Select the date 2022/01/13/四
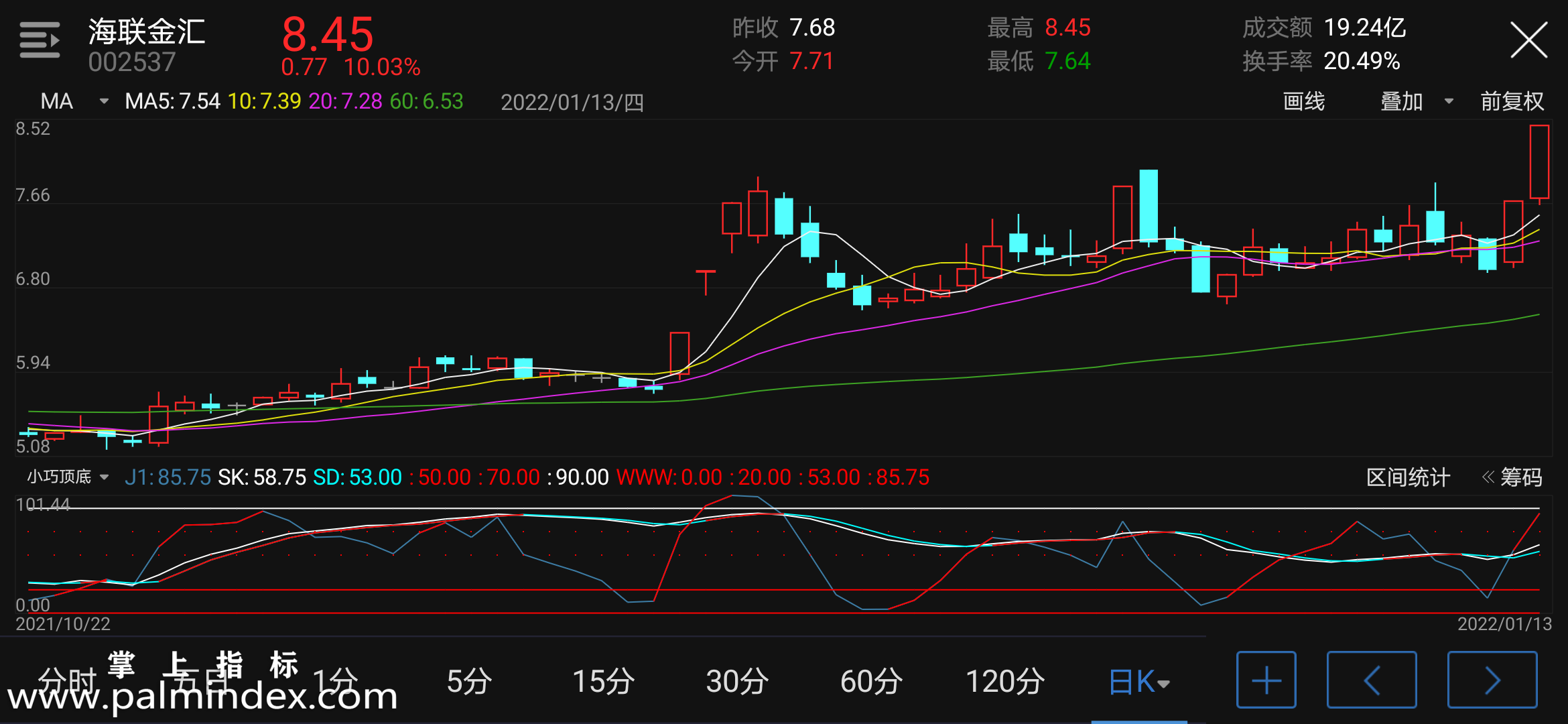Screen dimensions: 1568x724 tap(572, 103)
